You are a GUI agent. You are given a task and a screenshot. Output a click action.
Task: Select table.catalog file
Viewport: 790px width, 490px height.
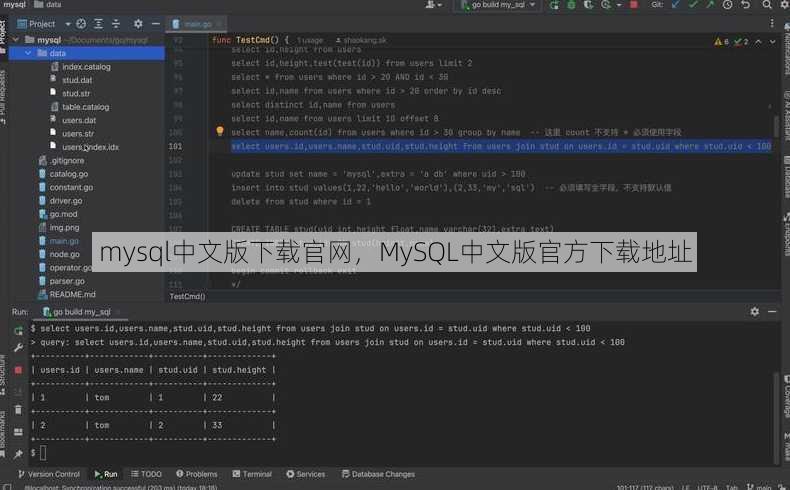(86, 107)
